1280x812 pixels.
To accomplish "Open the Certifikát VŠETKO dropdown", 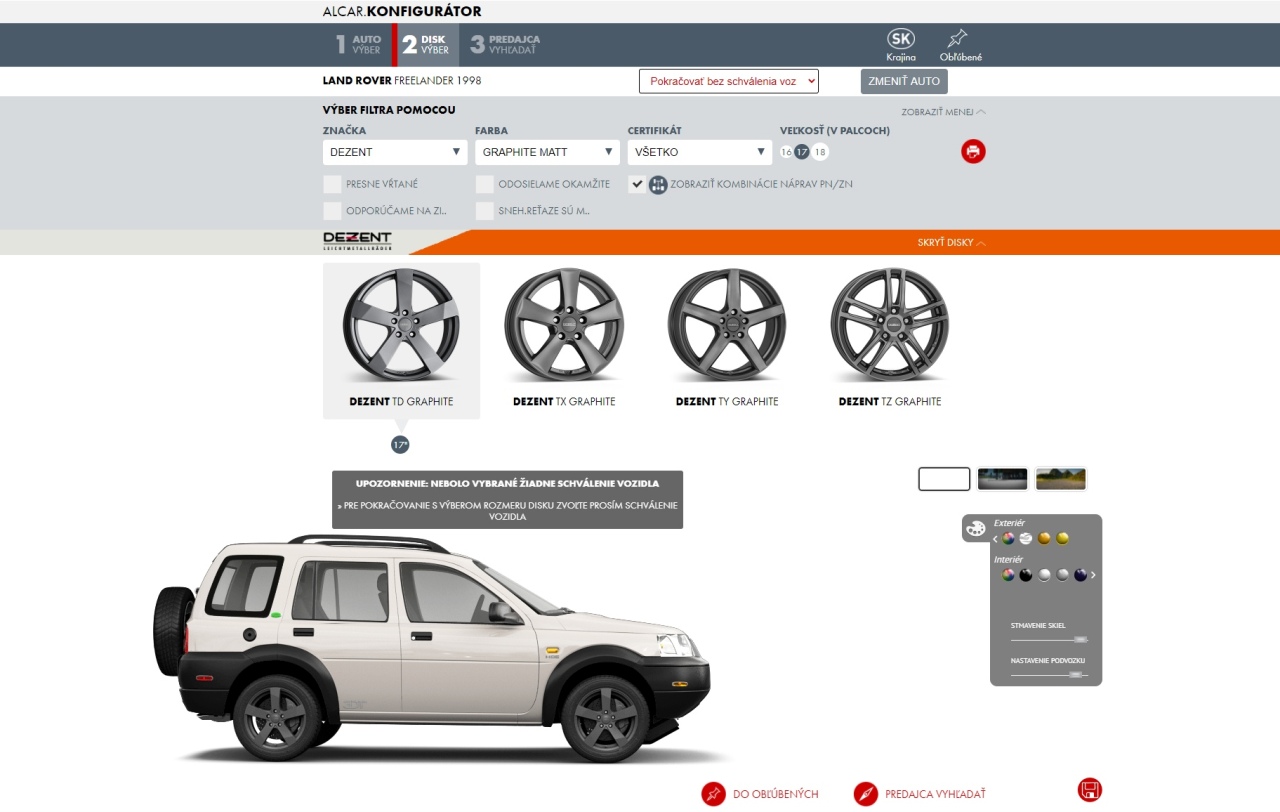I will 699,152.
